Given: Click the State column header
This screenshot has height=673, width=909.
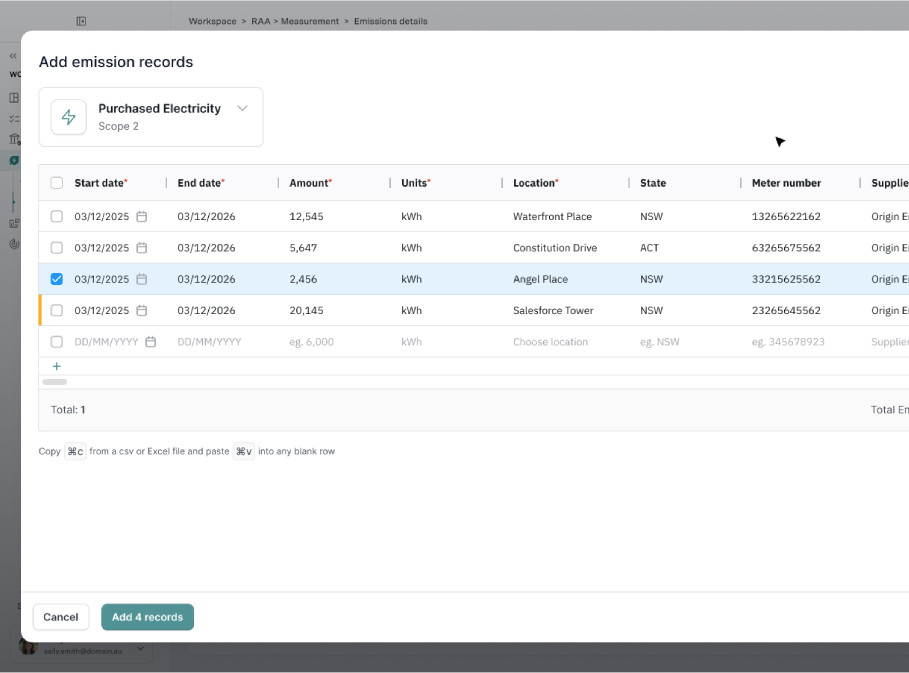Looking at the screenshot, I should (653, 183).
